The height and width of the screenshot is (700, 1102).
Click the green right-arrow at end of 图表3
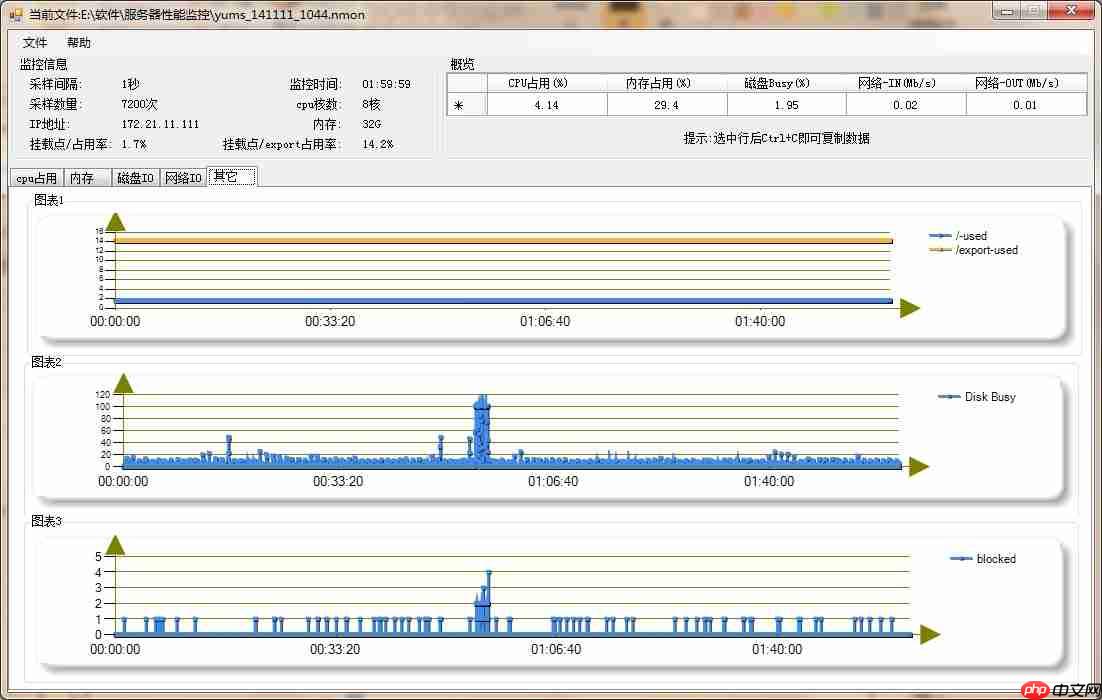pyautogui.click(x=929, y=633)
